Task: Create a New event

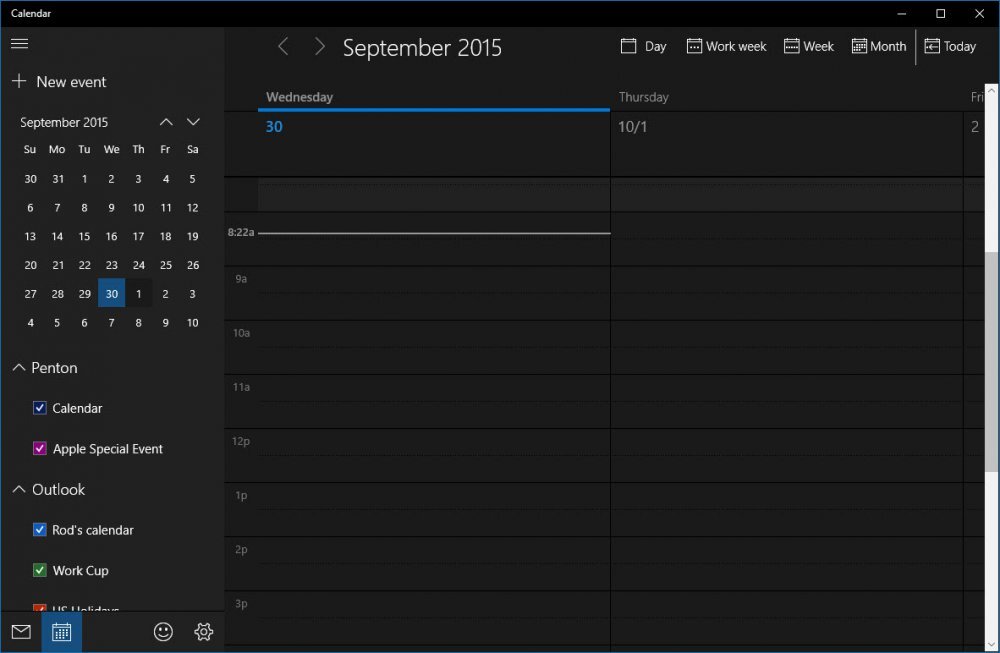Action: [x=59, y=81]
